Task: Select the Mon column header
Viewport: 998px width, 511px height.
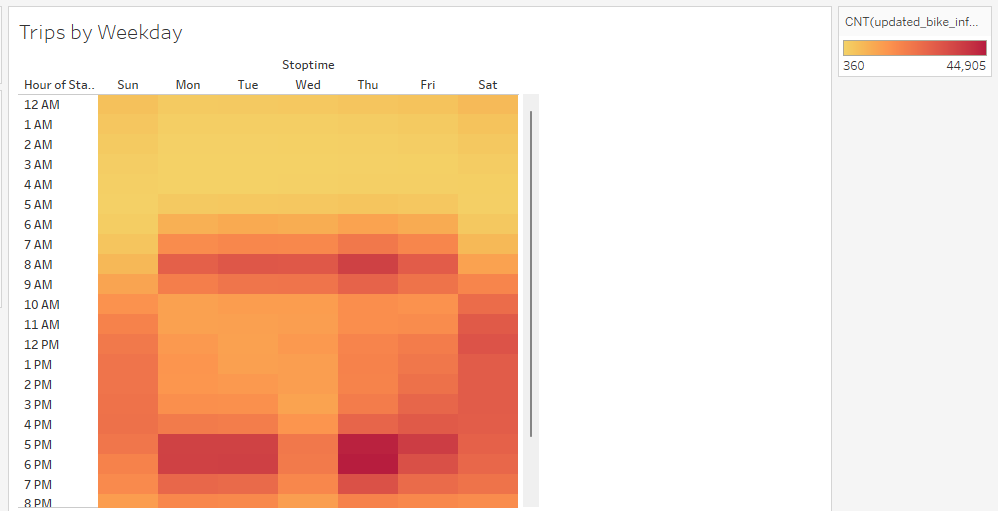Action: point(188,85)
